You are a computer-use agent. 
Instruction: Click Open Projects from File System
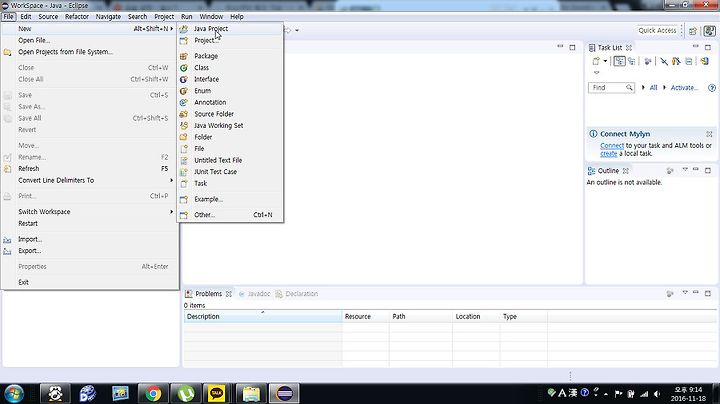[x=90, y=52]
